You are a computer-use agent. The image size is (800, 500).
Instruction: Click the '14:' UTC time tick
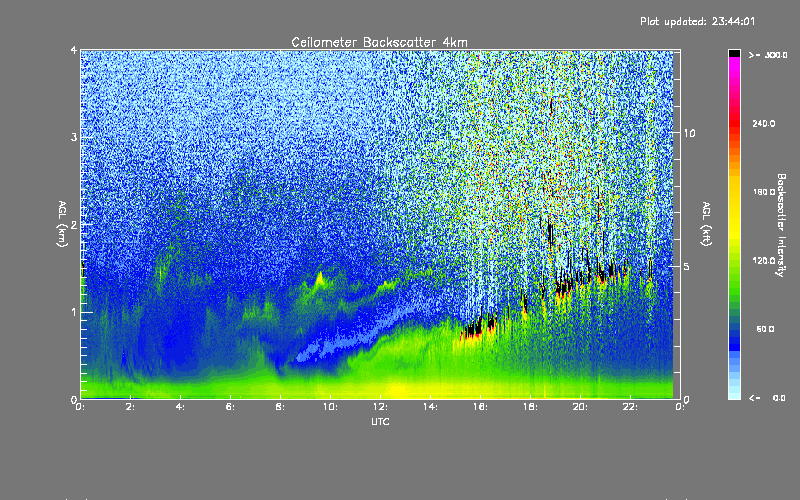click(x=430, y=407)
